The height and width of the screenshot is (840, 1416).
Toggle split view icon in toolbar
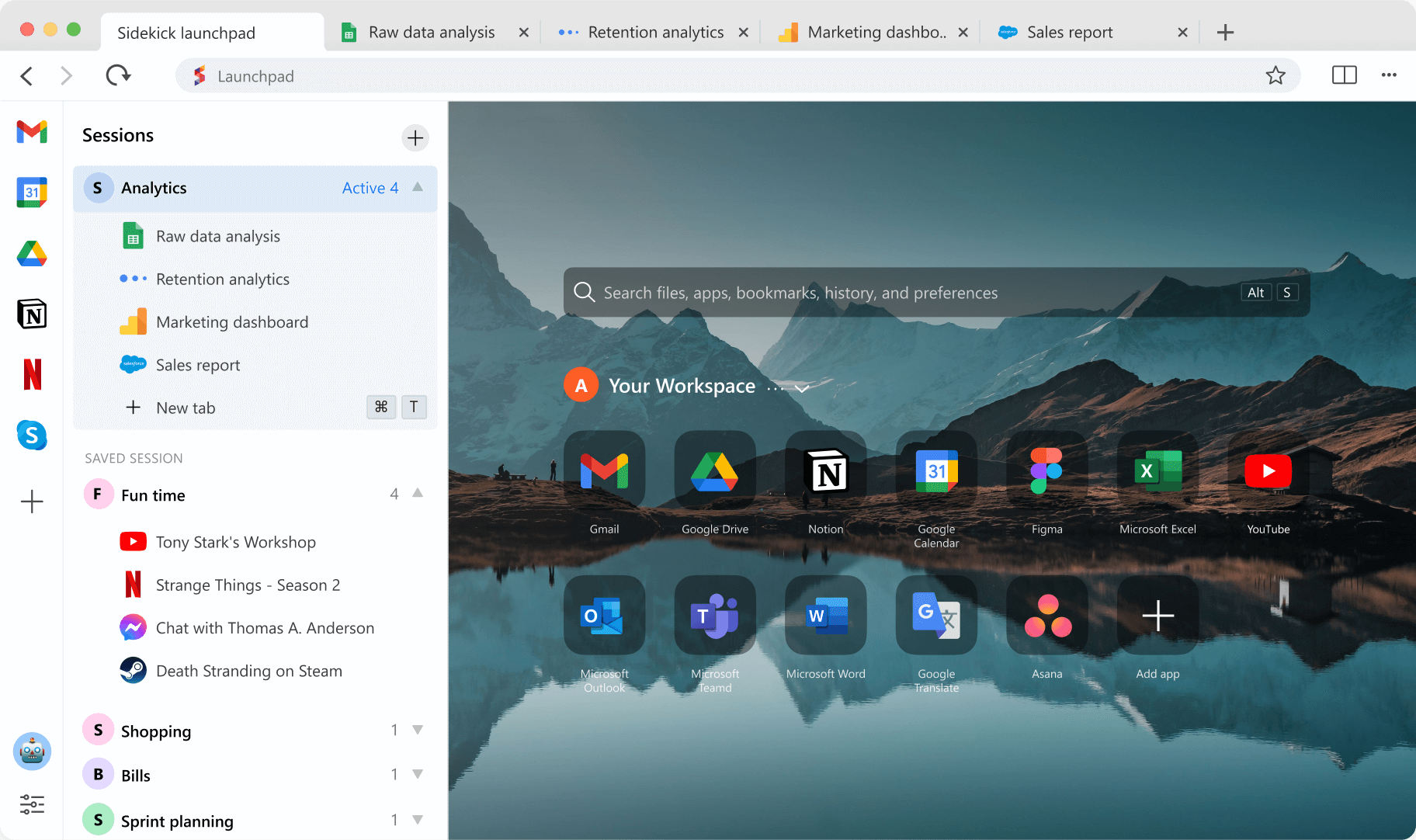[1345, 75]
